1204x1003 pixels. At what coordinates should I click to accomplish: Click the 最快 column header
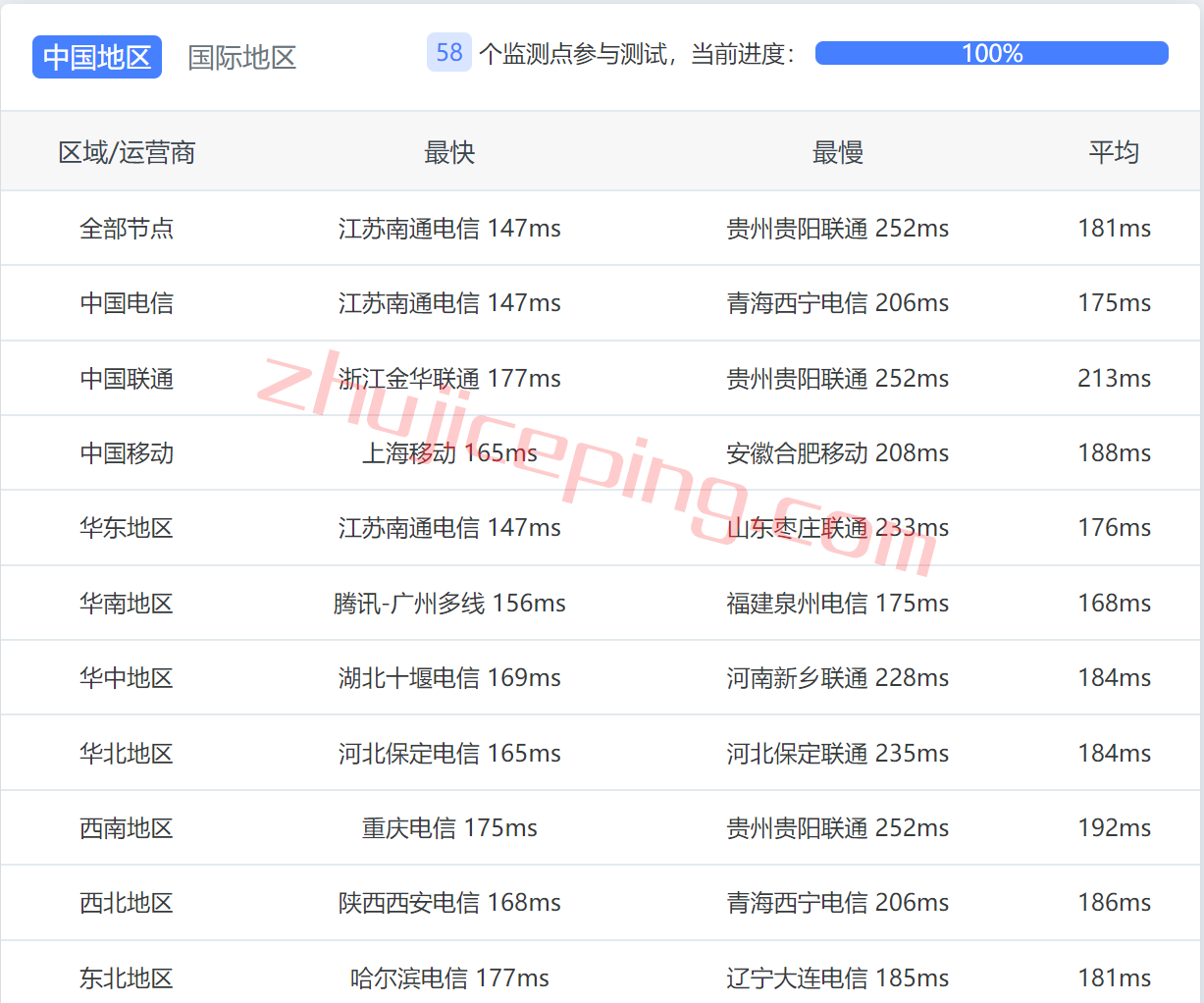pyautogui.click(x=449, y=152)
